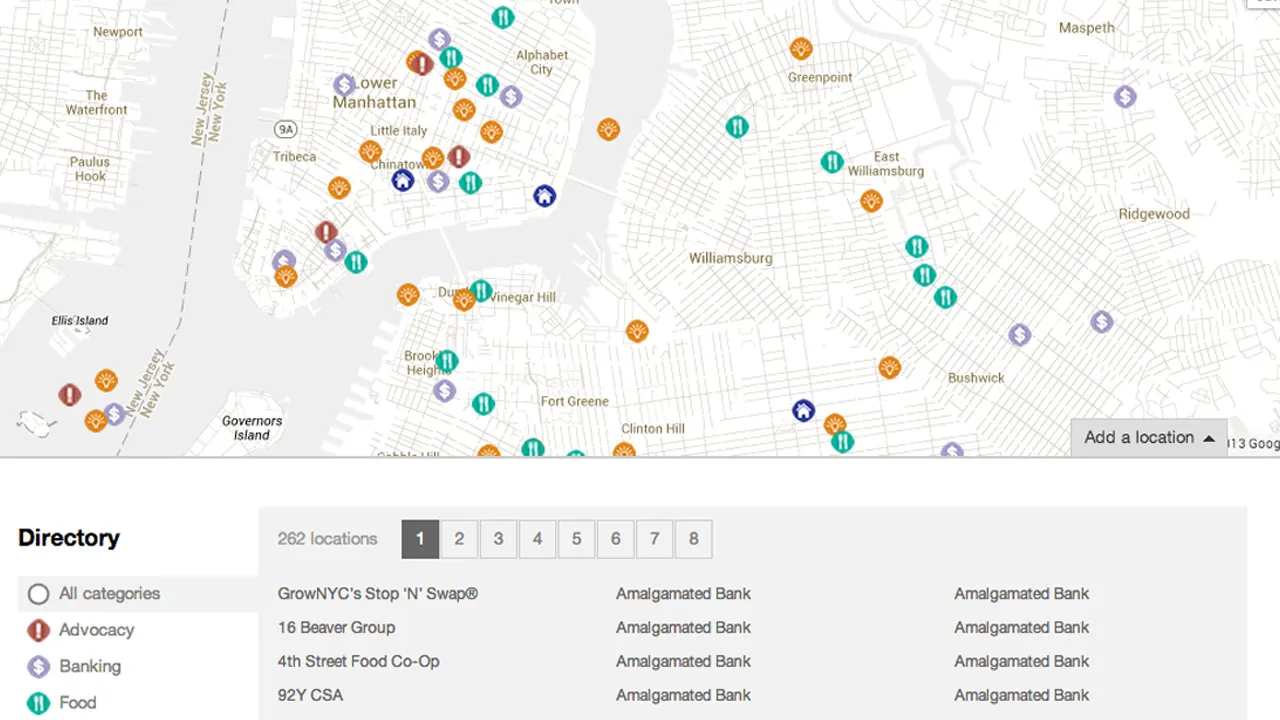The height and width of the screenshot is (720, 1280).
Task: Jump to directory page 8
Action: click(693, 539)
